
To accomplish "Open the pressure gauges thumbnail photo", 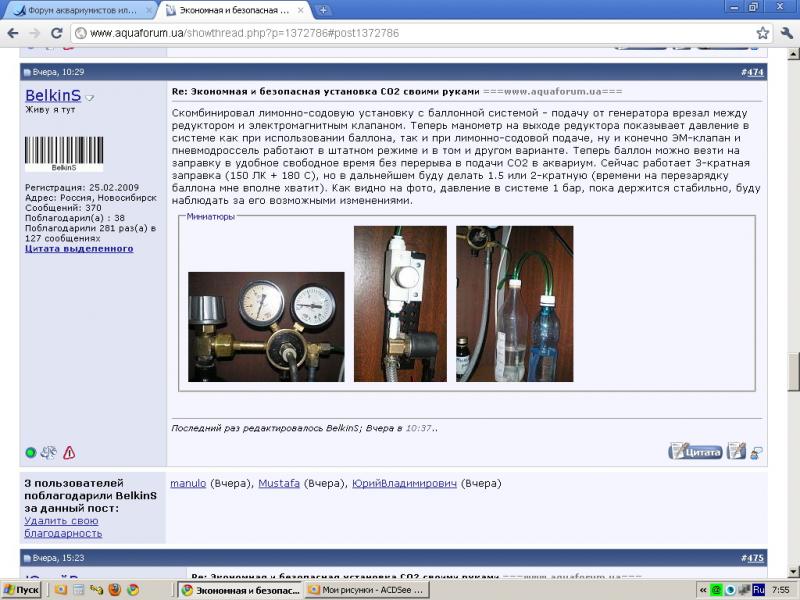I will pyautogui.click(x=266, y=327).
